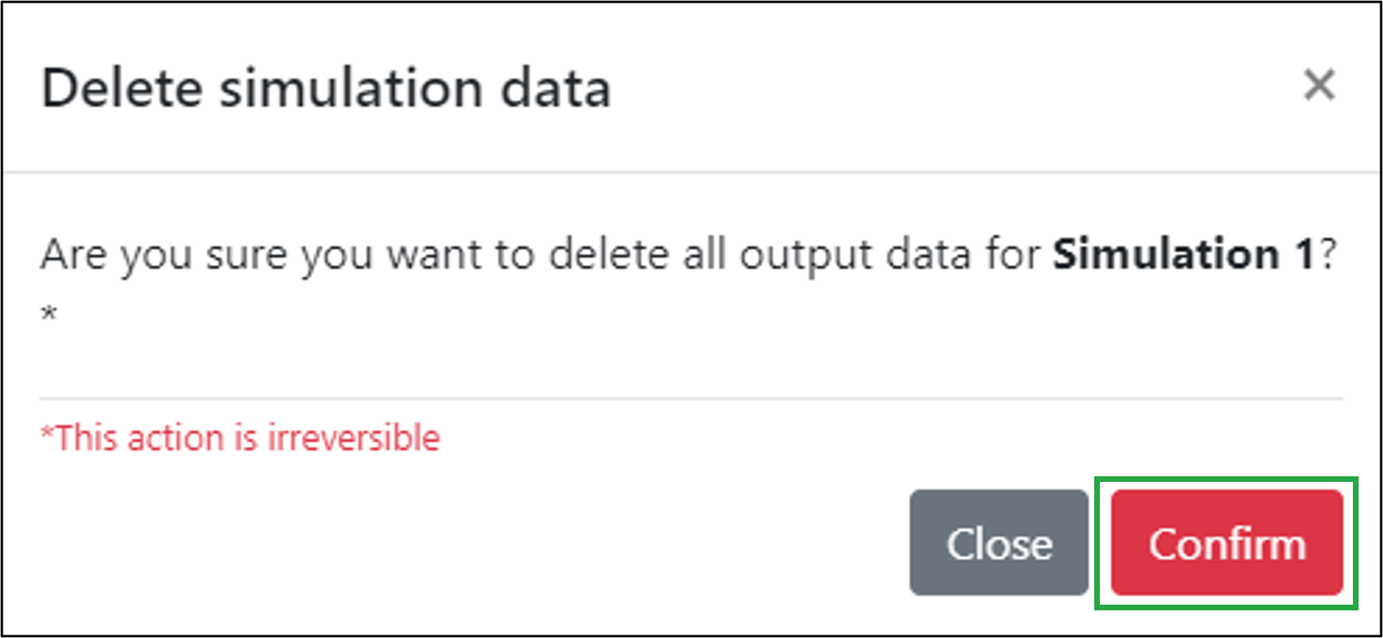Cancel the deletion with the Close button
This screenshot has width=1383, height=638.
pos(998,543)
